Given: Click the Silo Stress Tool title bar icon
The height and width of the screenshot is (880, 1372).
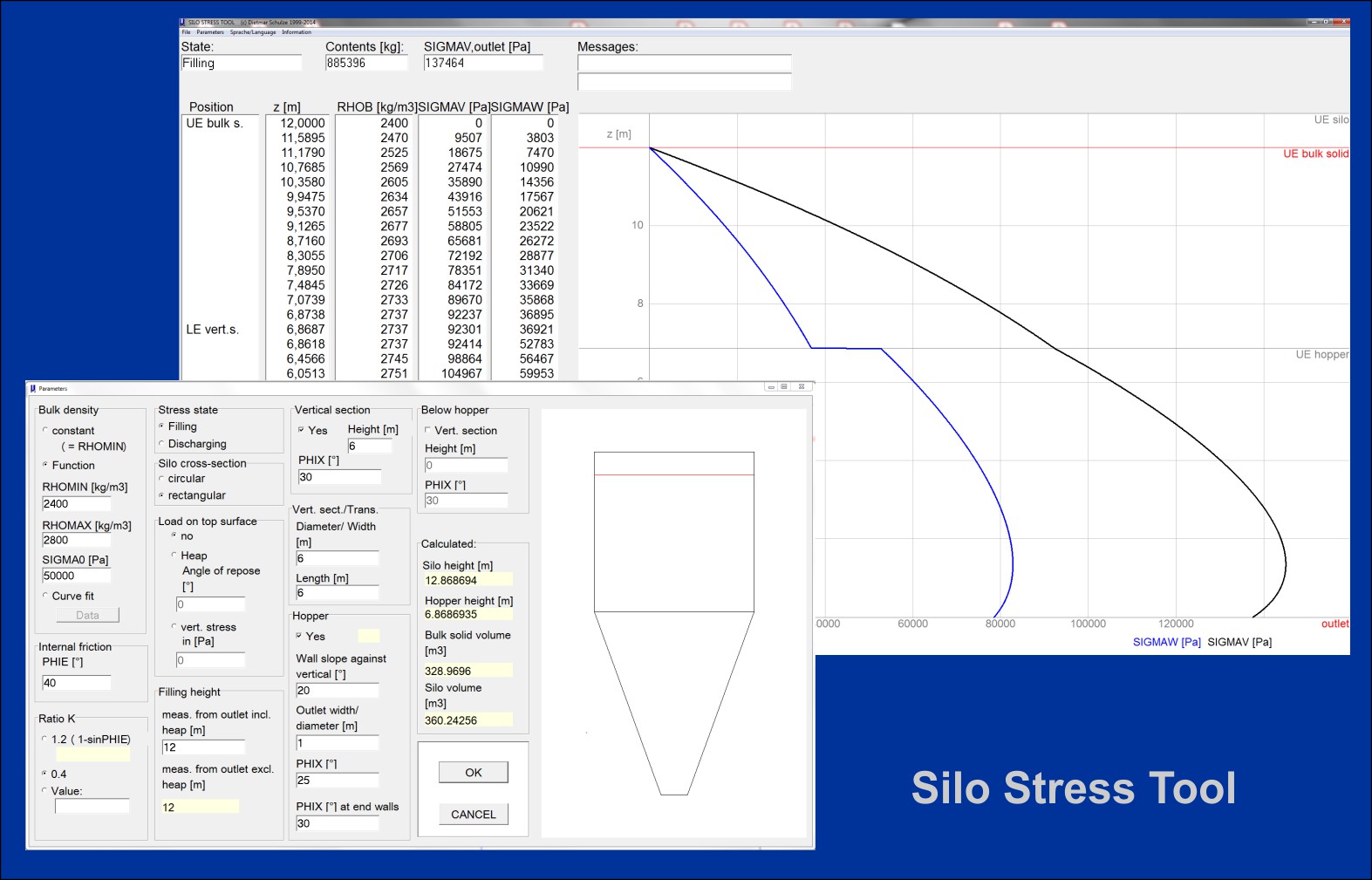Looking at the screenshot, I should click(x=182, y=23).
